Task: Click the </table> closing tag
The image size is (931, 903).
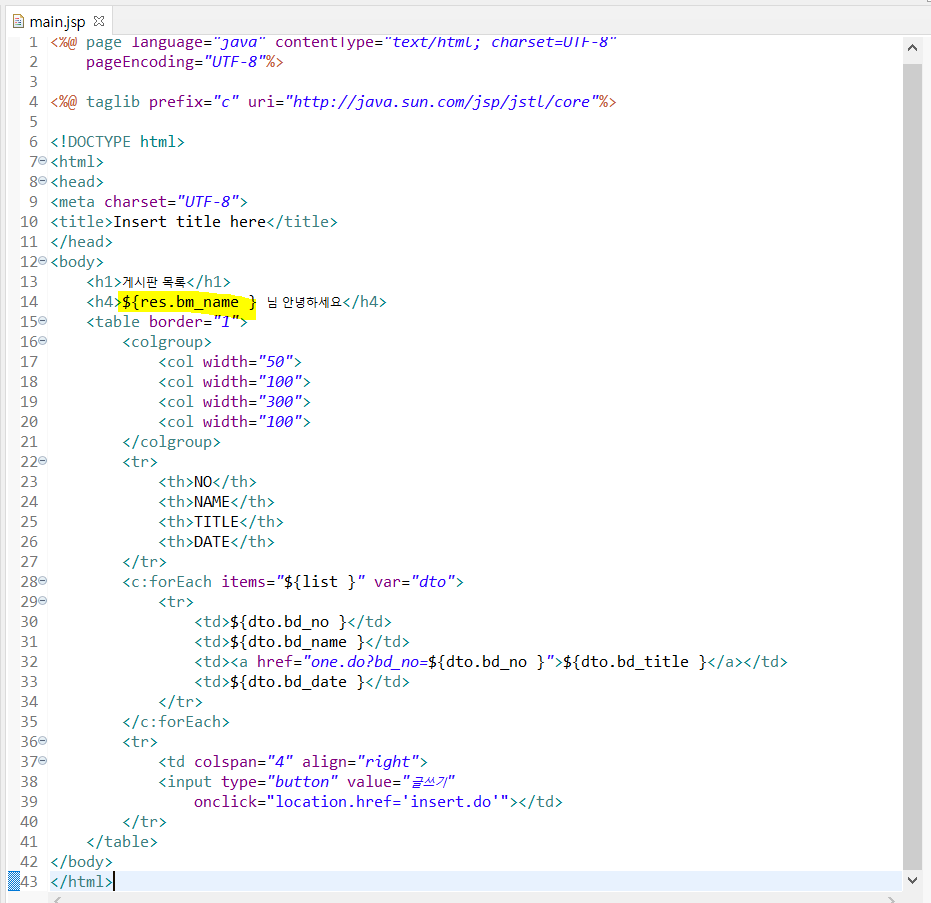Action: click(122, 842)
